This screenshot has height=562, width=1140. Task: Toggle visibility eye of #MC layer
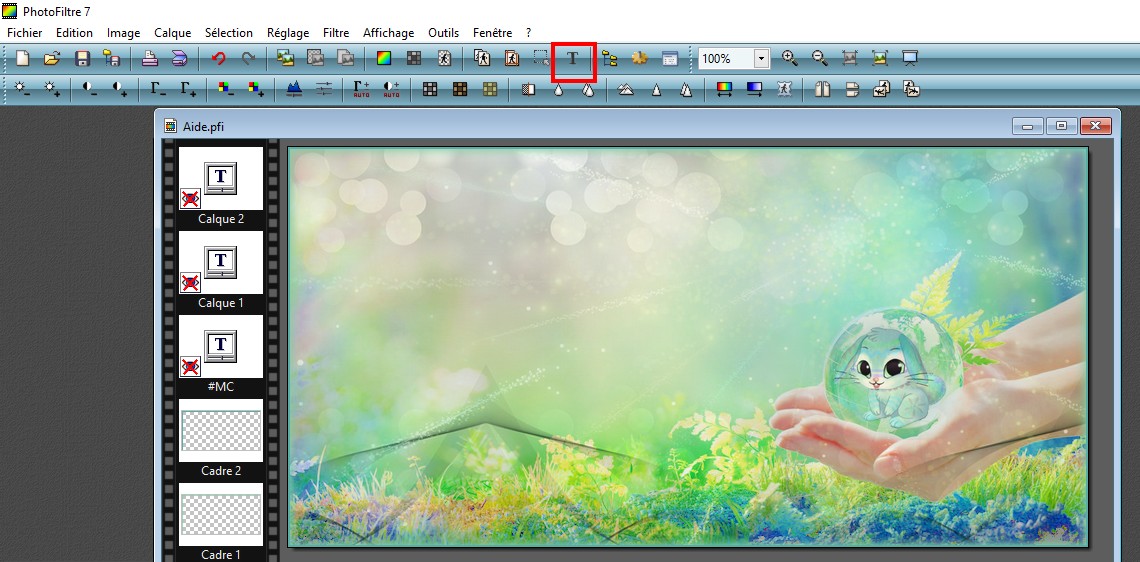tap(191, 366)
